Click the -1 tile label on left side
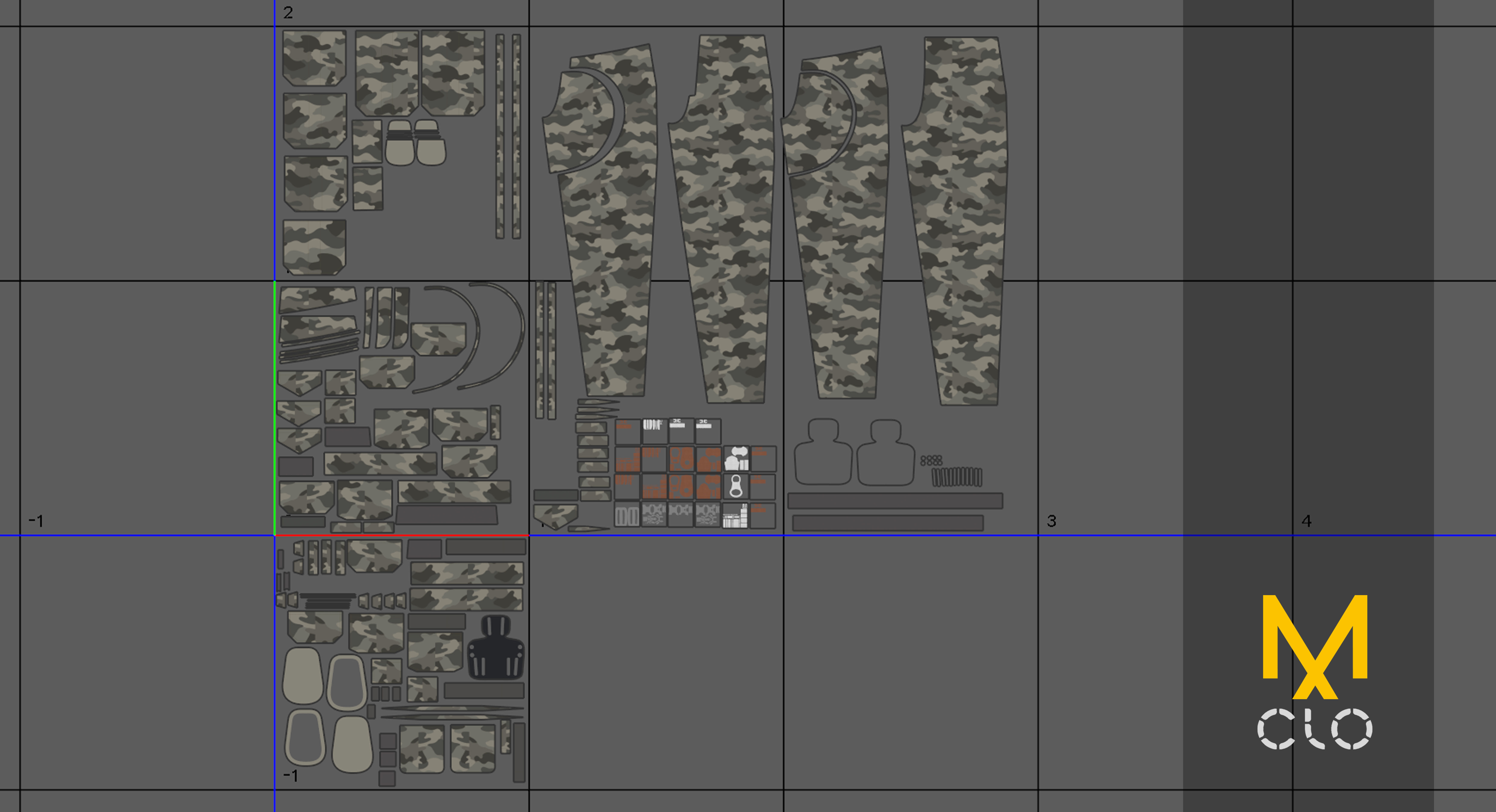This screenshot has width=1496, height=812. pos(36,521)
